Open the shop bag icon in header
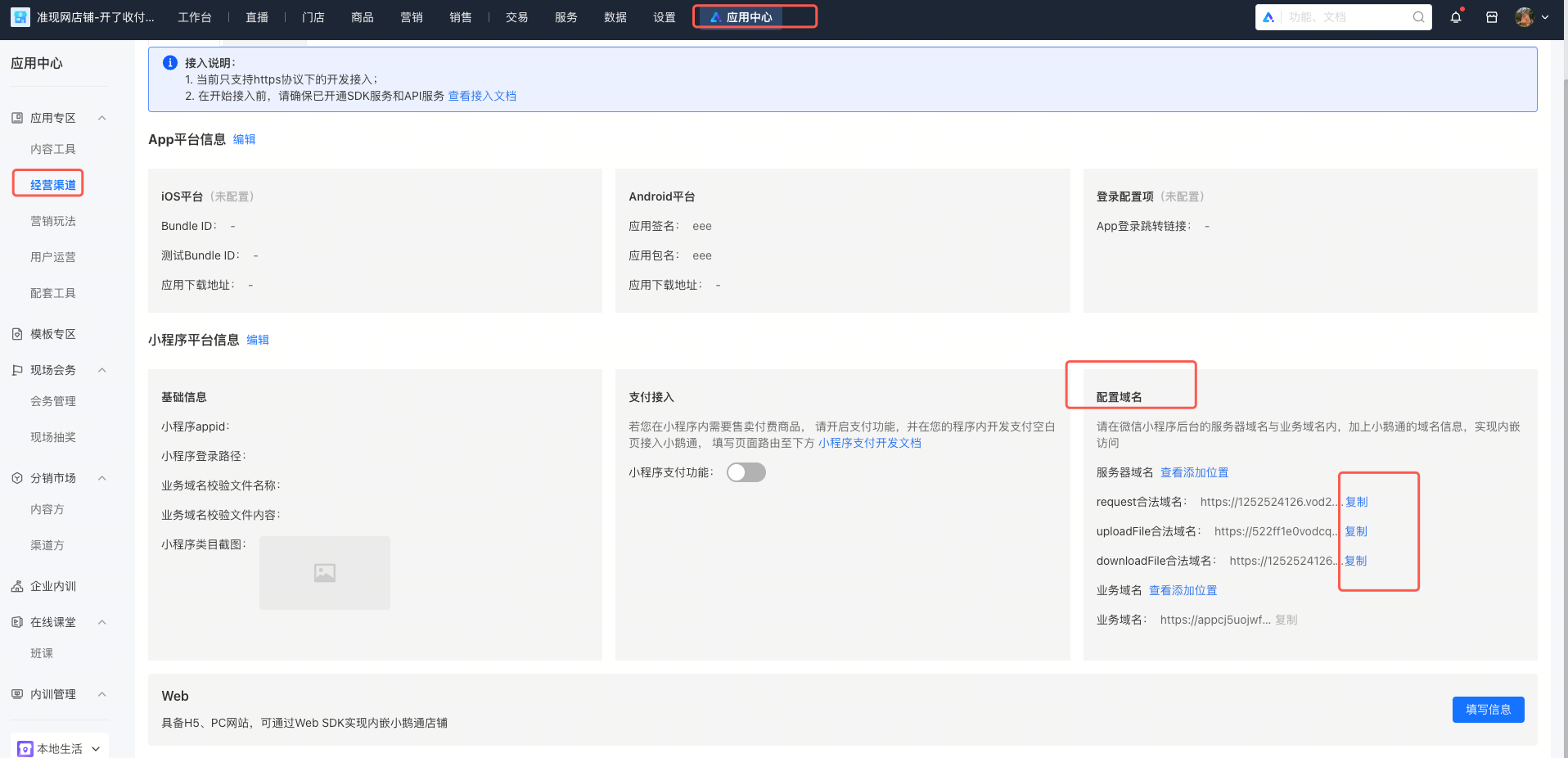Viewport: 1568px width, 758px height. [x=1491, y=17]
